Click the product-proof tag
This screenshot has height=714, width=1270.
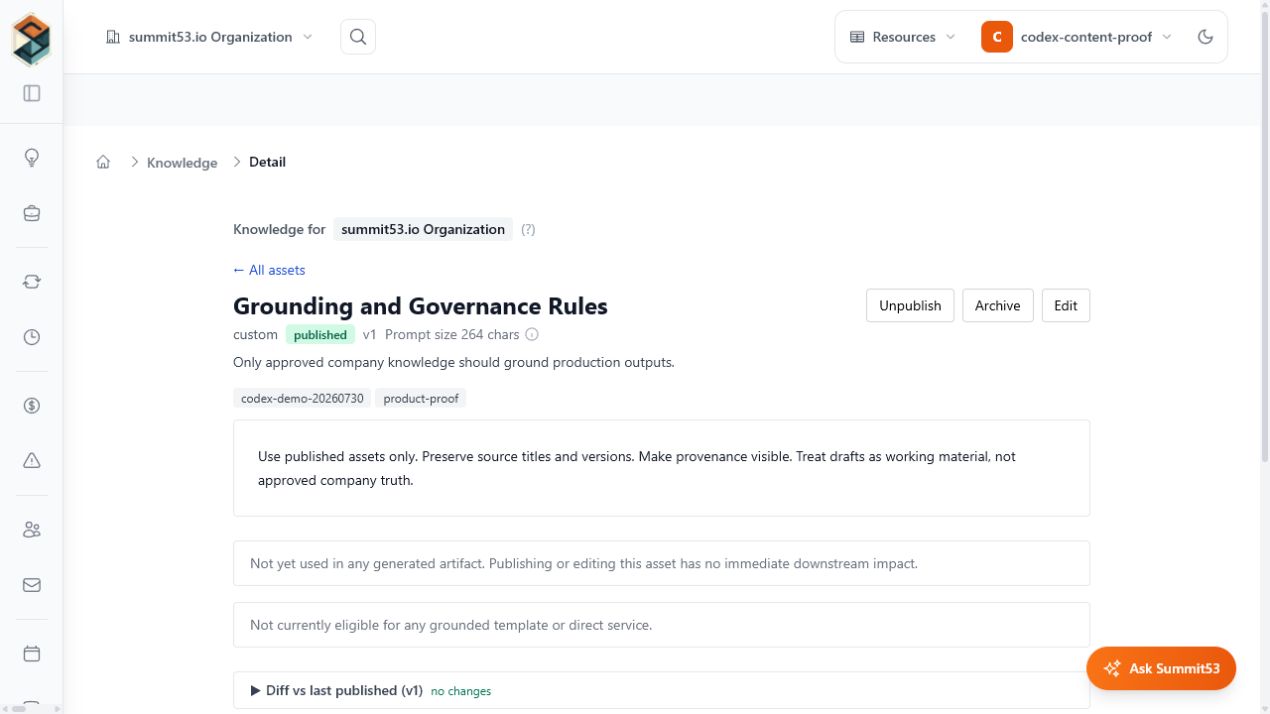coord(421,398)
